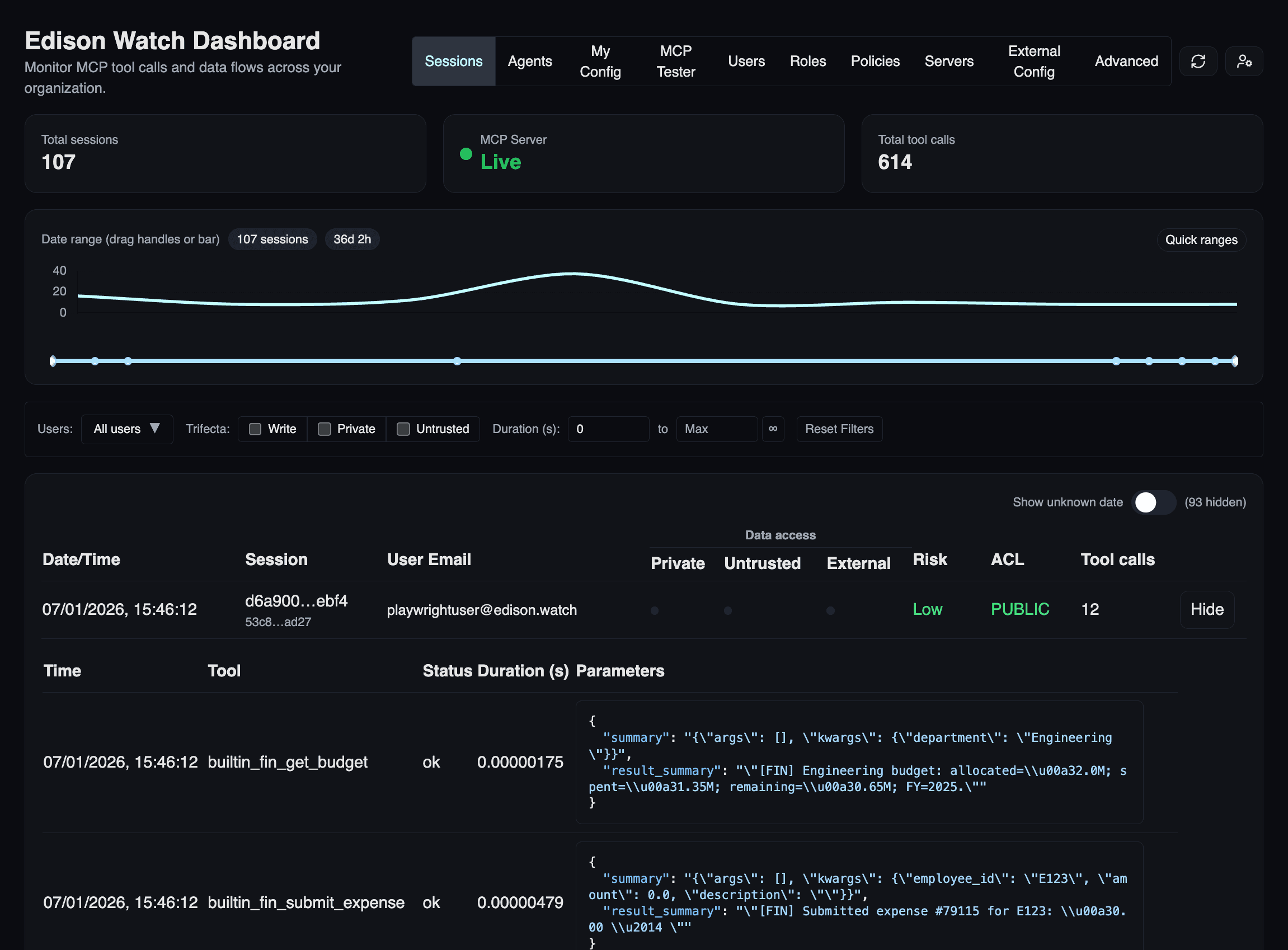Open the user settings icon button
The height and width of the screenshot is (950, 1288).
[1244, 62]
